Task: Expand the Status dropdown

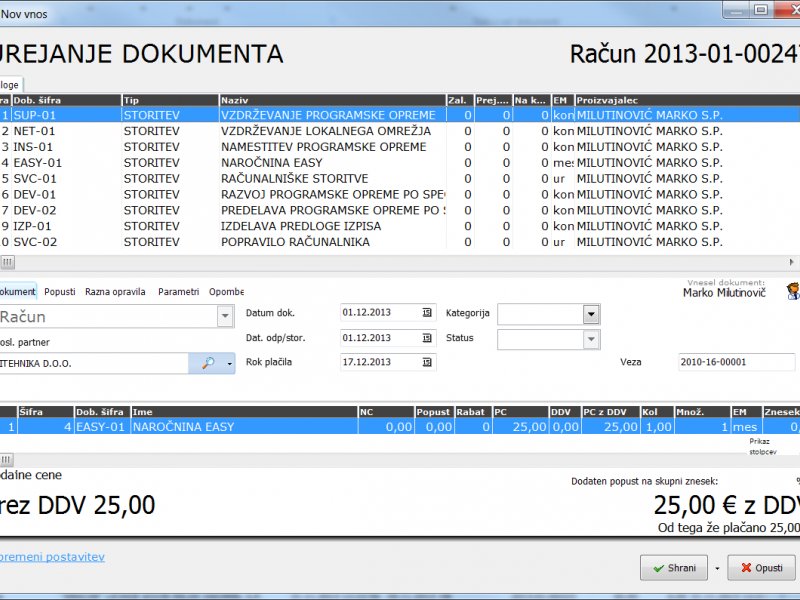Action: pos(591,339)
